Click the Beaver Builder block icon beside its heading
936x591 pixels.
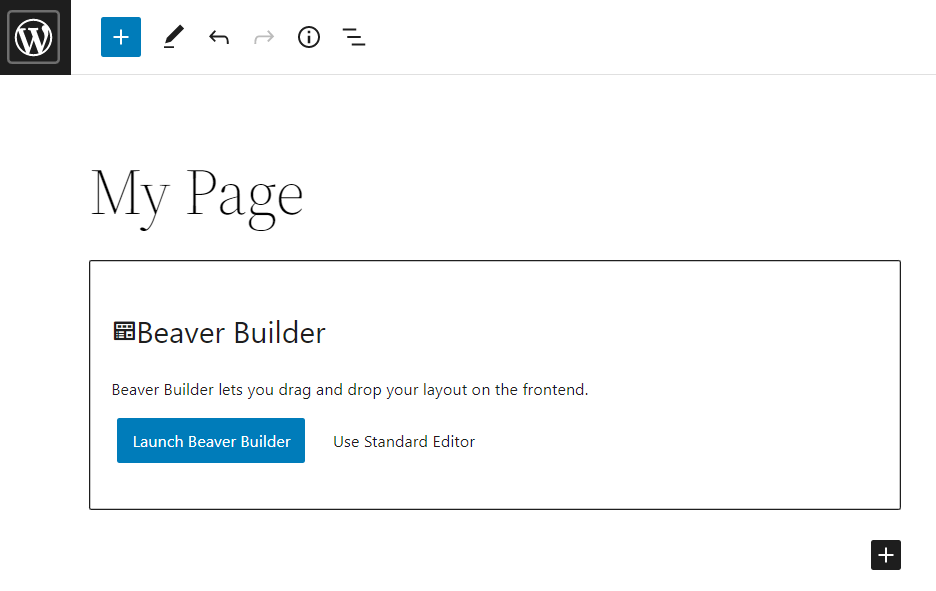pos(123,330)
